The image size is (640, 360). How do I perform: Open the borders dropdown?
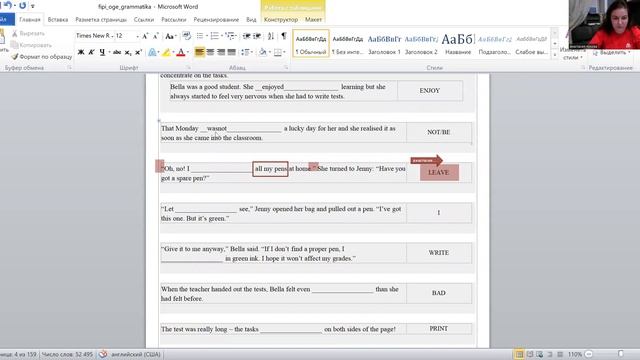point(284,52)
